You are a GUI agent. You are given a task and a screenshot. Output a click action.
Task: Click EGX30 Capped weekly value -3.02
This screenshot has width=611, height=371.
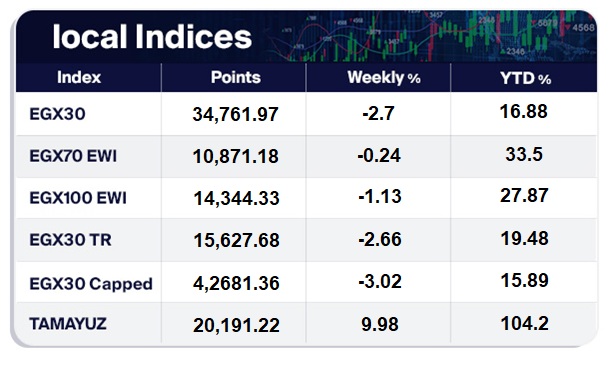[380, 281]
